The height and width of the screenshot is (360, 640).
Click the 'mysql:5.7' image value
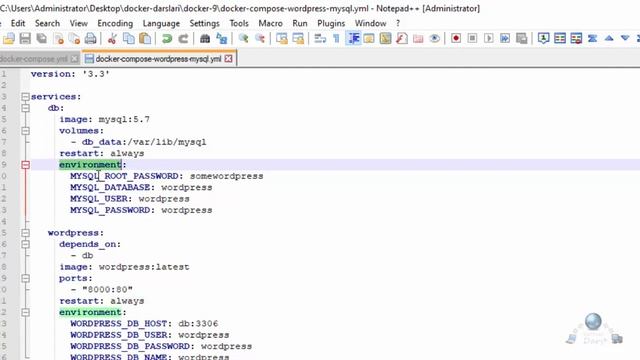(x=124, y=120)
